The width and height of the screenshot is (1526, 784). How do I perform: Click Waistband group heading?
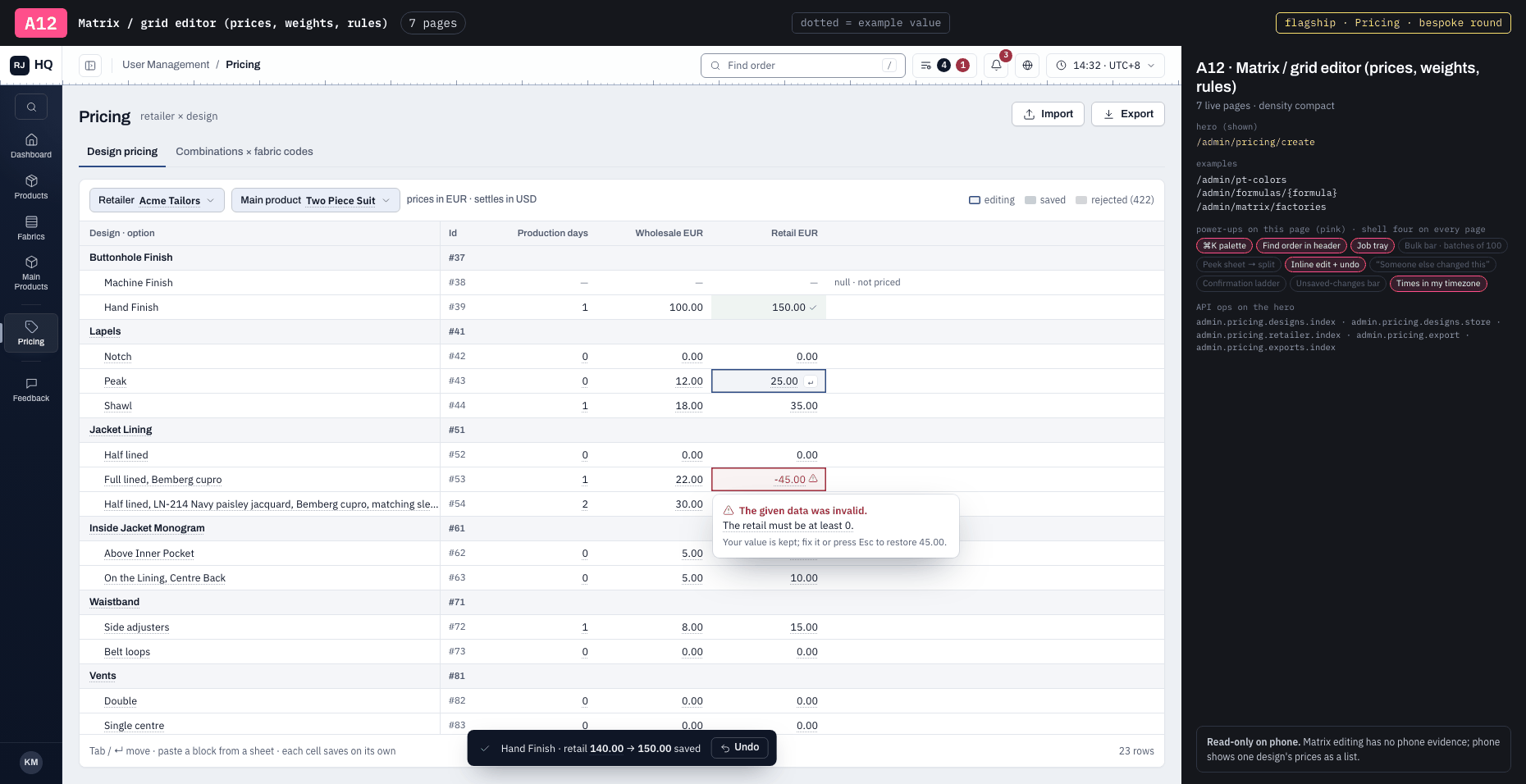click(114, 602)
